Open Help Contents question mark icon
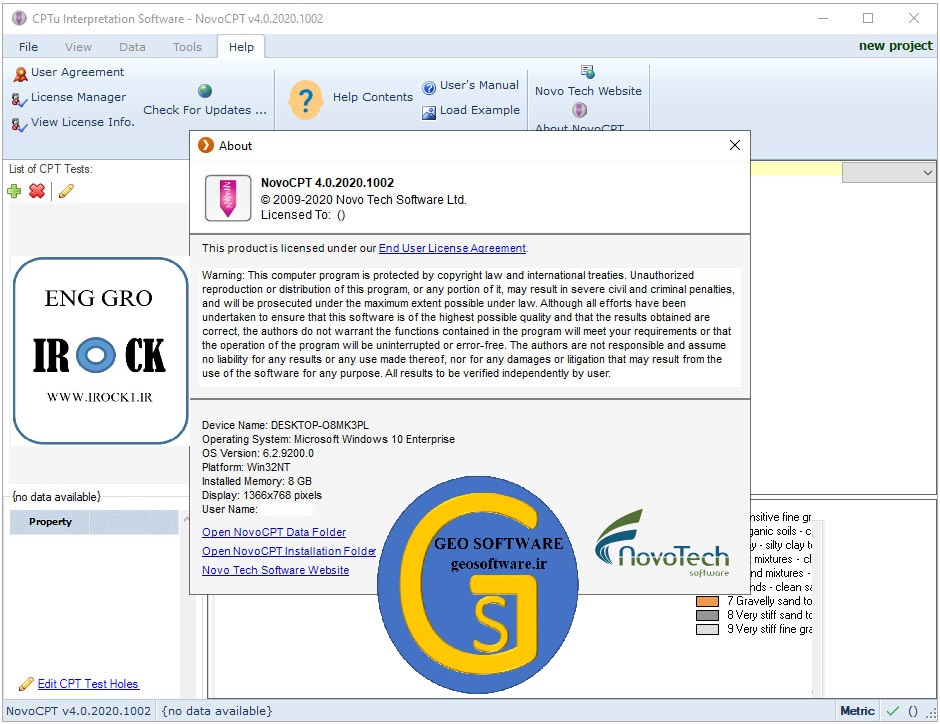Viewport: 940px width, 724px height. click(x=306, y=99)
